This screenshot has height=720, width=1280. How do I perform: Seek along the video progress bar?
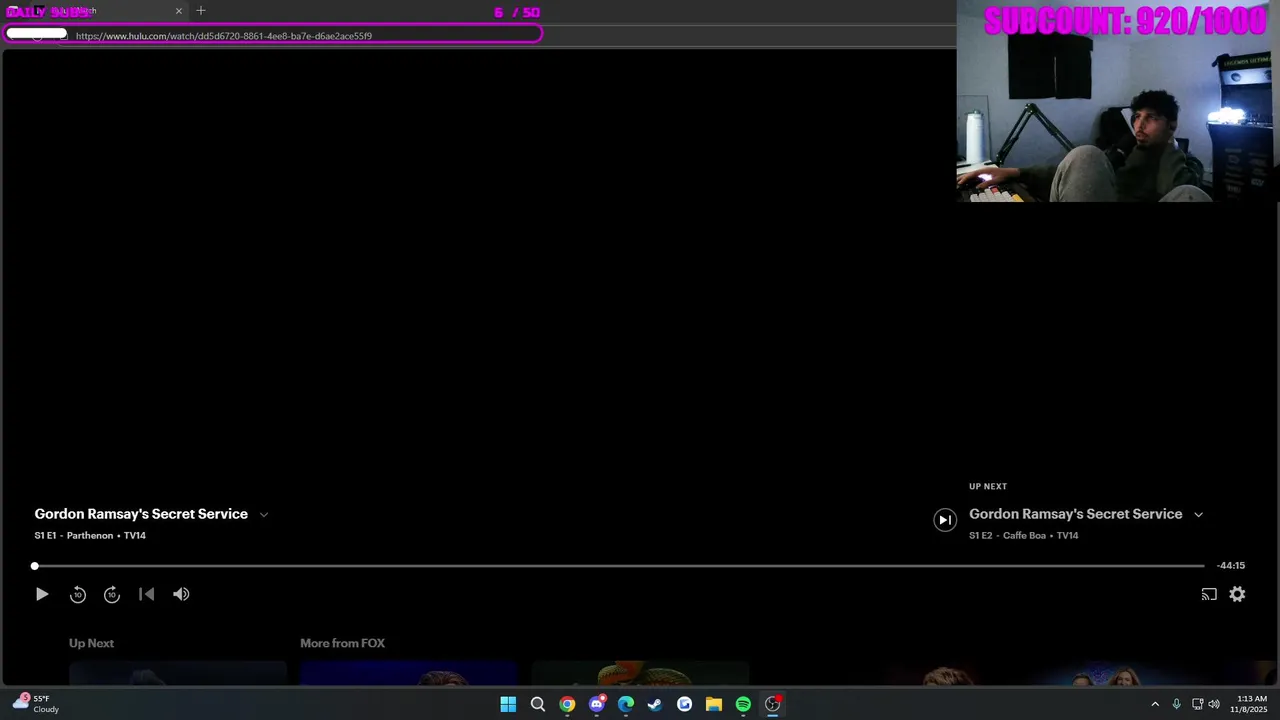(619, 566)
